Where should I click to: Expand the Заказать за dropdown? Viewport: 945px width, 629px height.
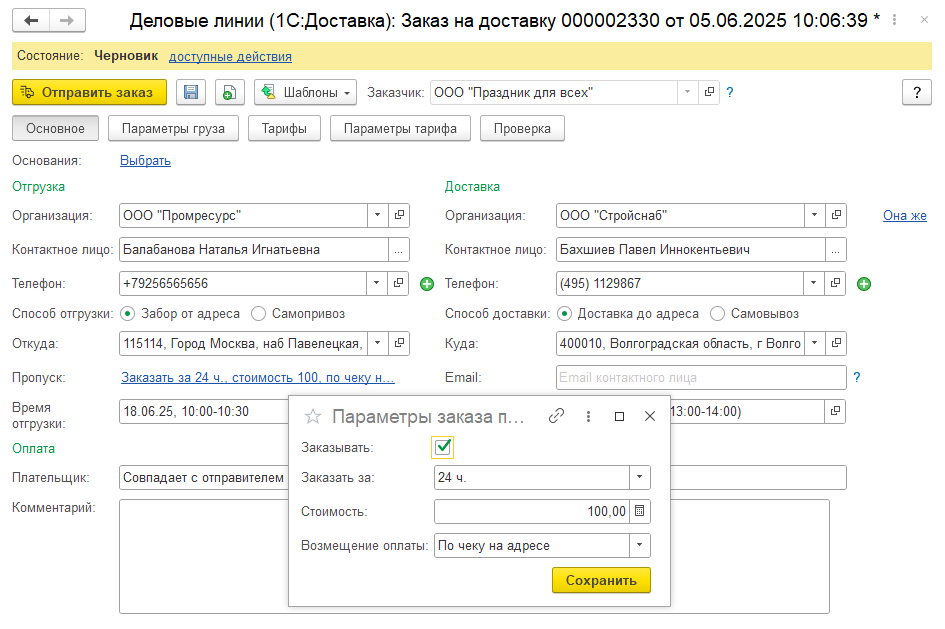[x=639, y=477]
